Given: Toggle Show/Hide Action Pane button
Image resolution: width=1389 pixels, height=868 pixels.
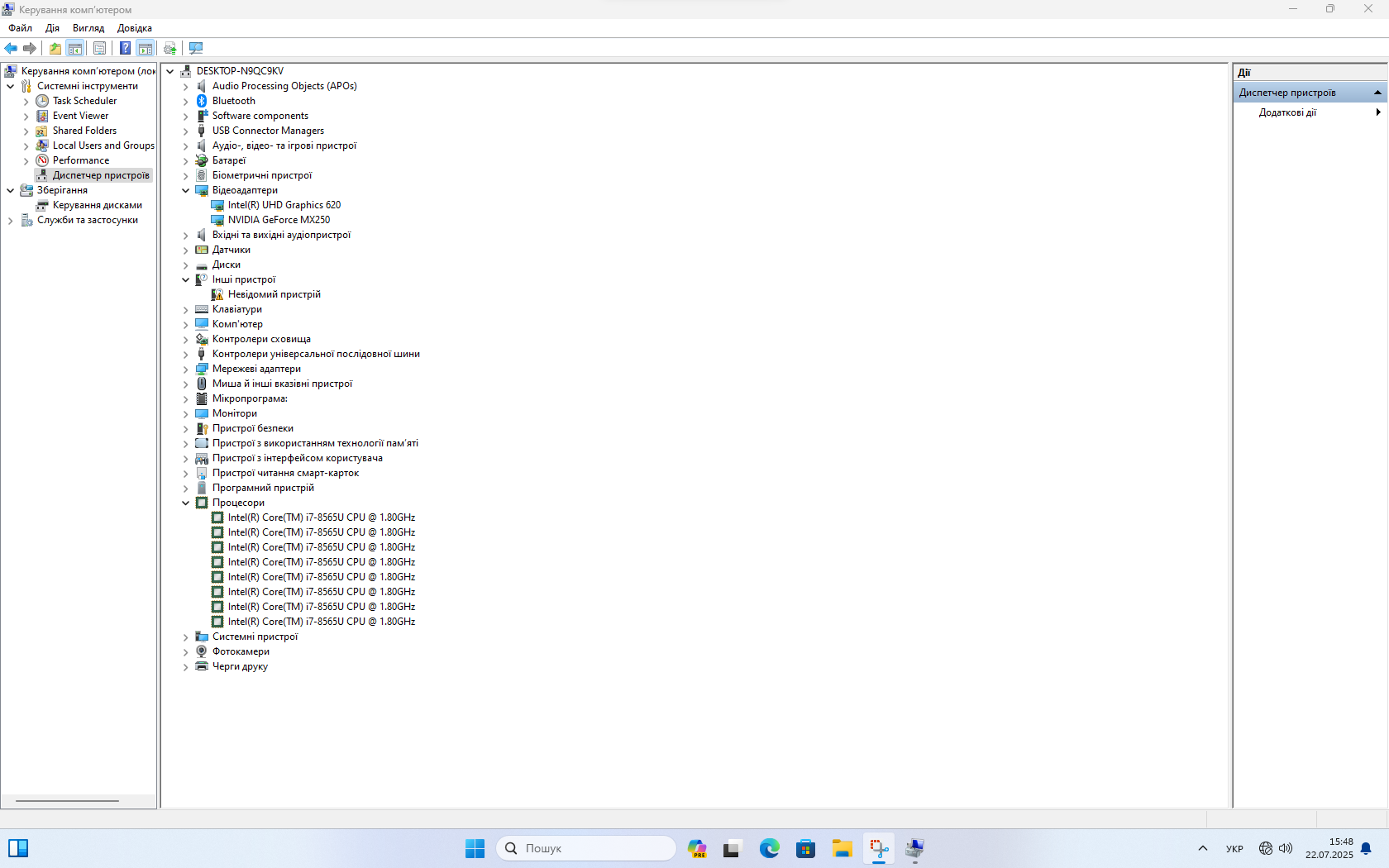Looking at the screenshot, I should click(x=146, y=48).
